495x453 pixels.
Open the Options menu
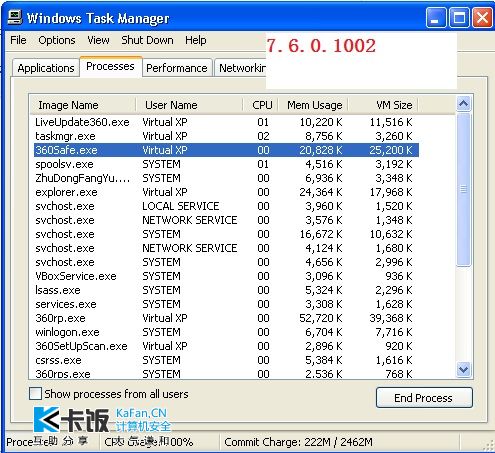57,40
